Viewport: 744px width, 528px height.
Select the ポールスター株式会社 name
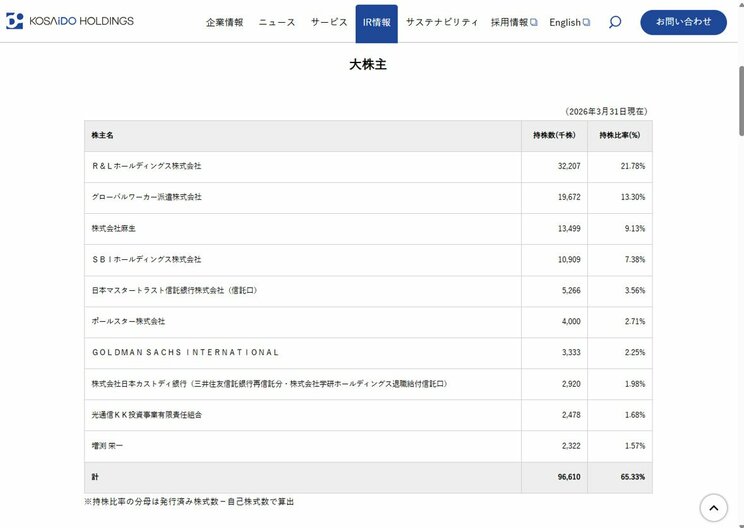tap(128, 321)
